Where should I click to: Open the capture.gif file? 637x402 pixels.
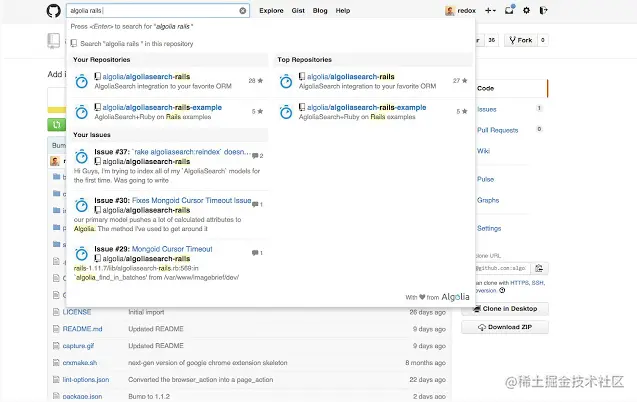point(78,346)
